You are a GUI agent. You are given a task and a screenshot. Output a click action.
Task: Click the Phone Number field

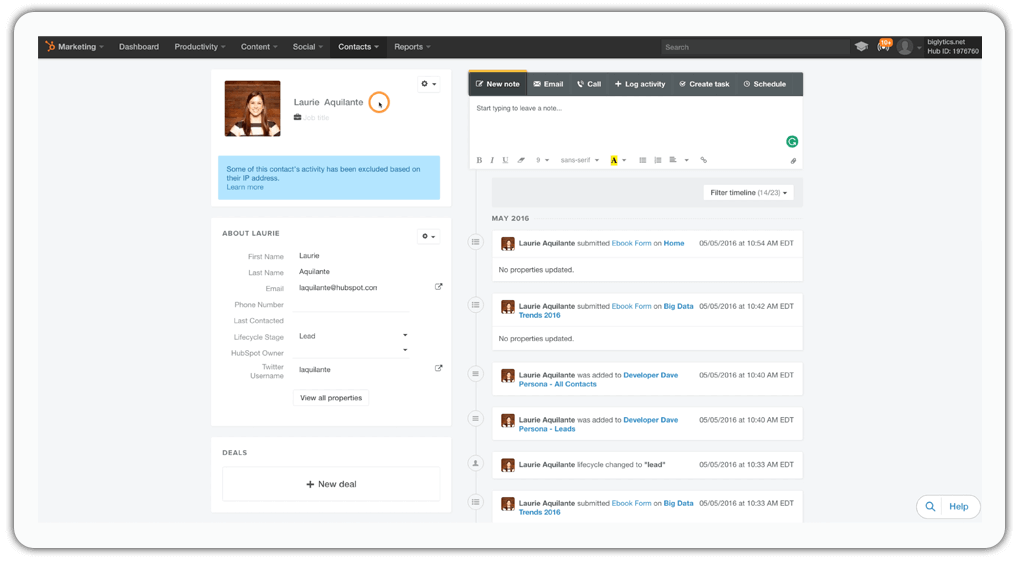click(x=353, y=304)
